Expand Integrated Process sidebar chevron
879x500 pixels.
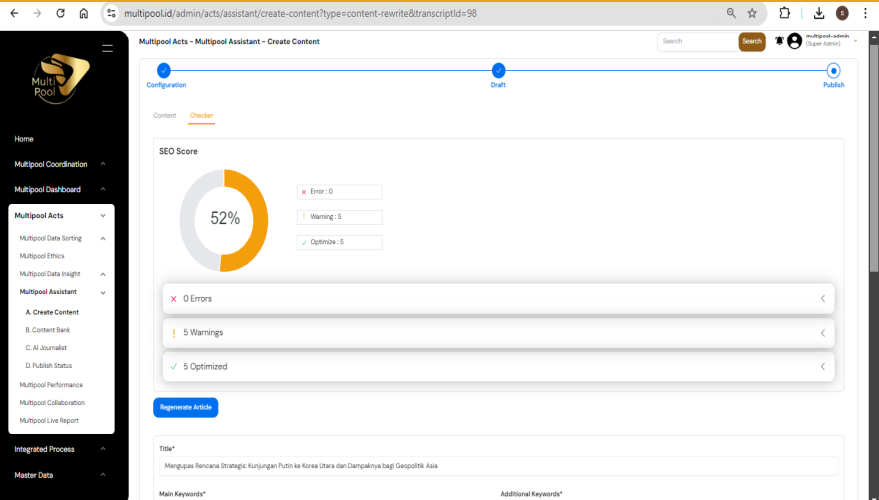coord(103,450)
